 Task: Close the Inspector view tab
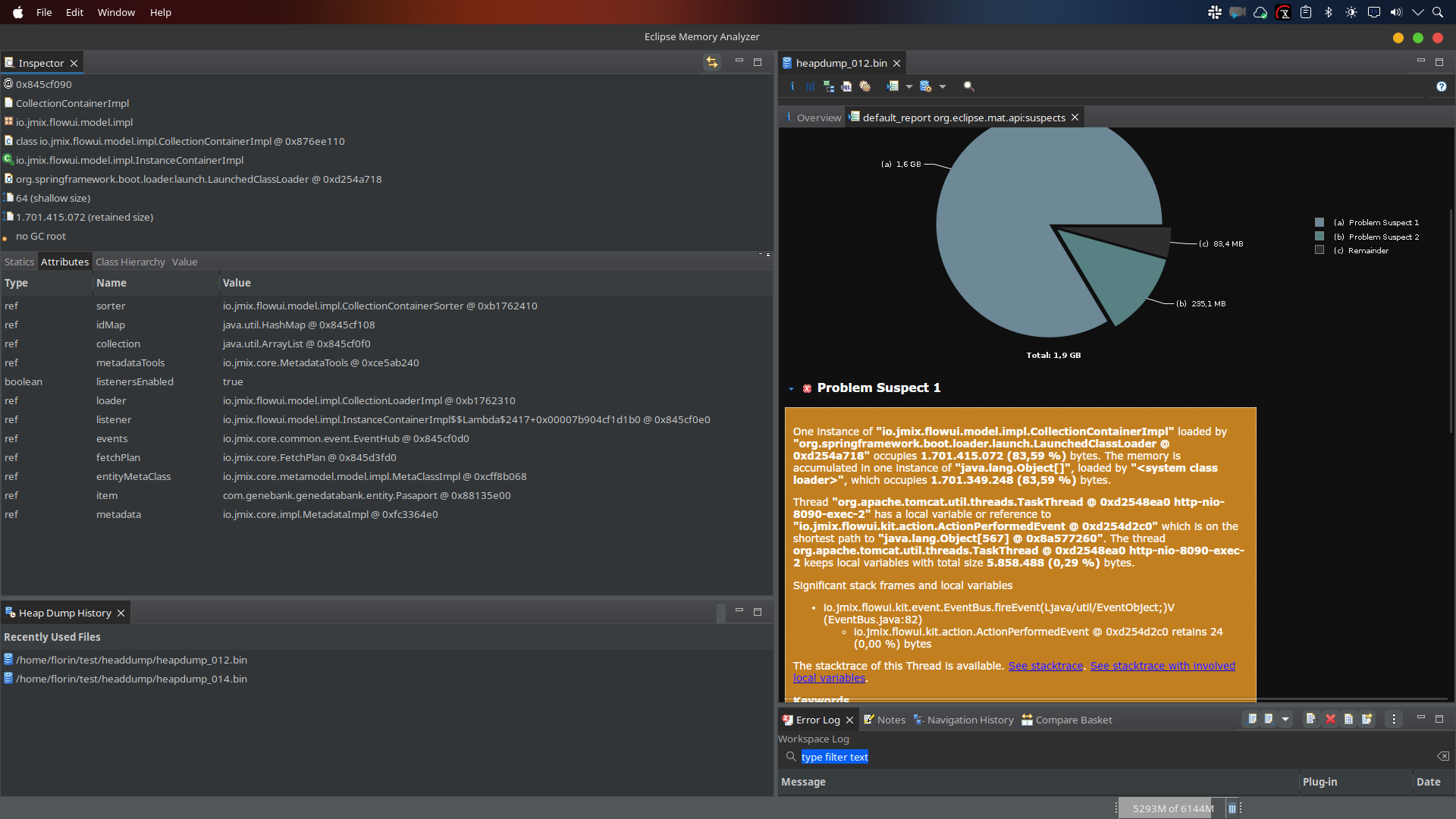pos(74,63)
